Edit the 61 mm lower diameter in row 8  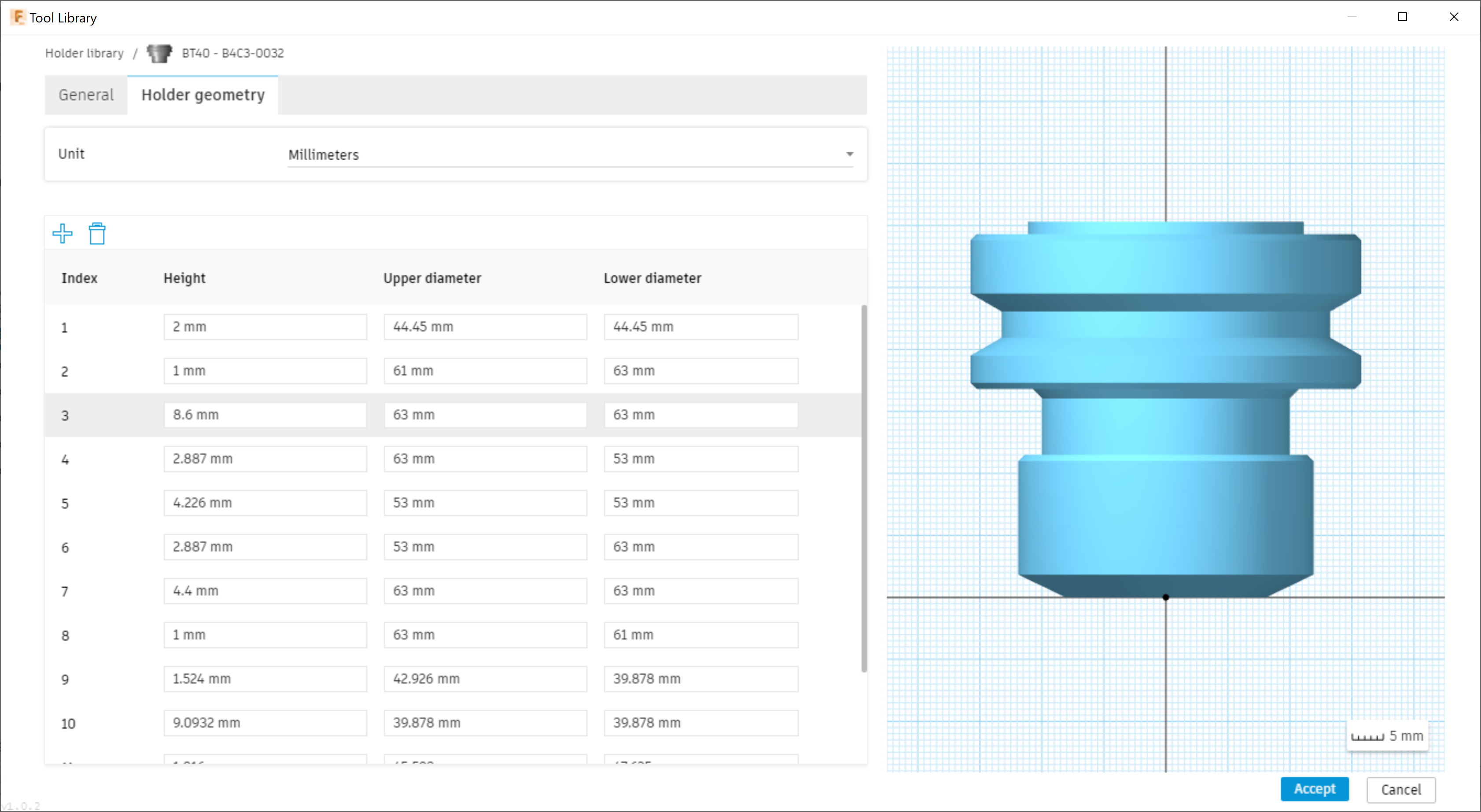click(700, 635)
